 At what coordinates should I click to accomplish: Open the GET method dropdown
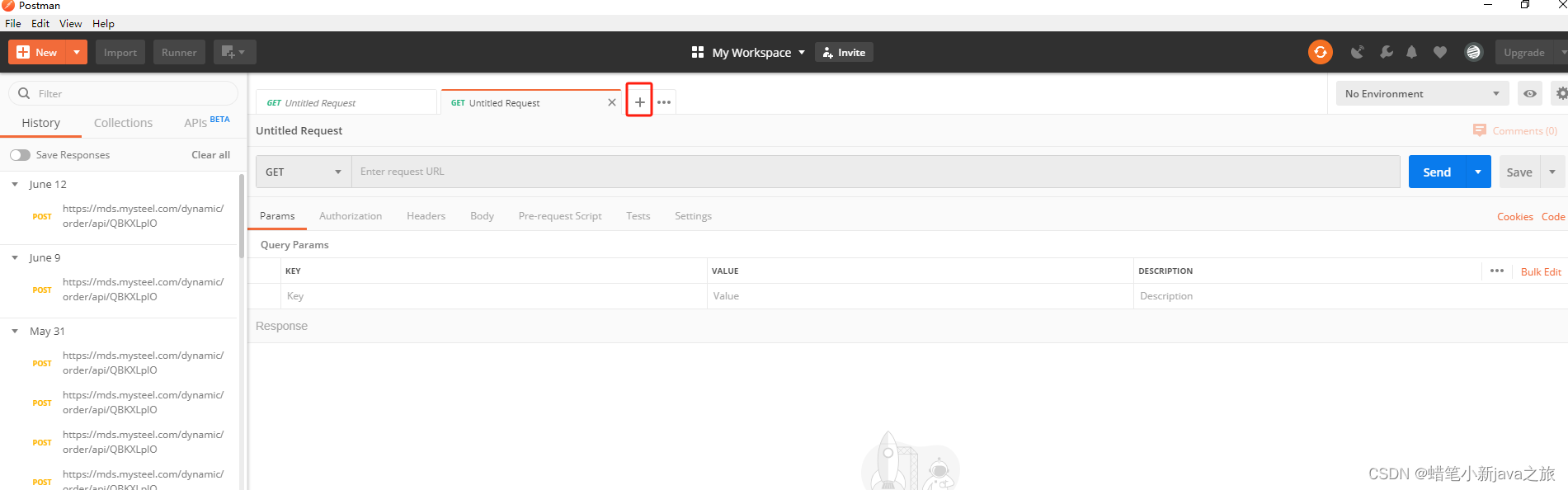point(304,172)
